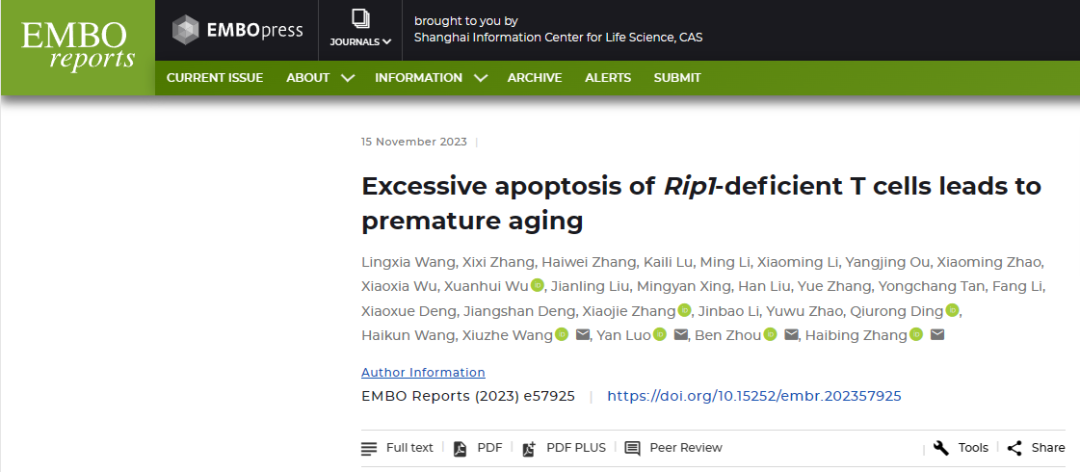View the Full text
The image size is (1080, 472).
point(397,448)
